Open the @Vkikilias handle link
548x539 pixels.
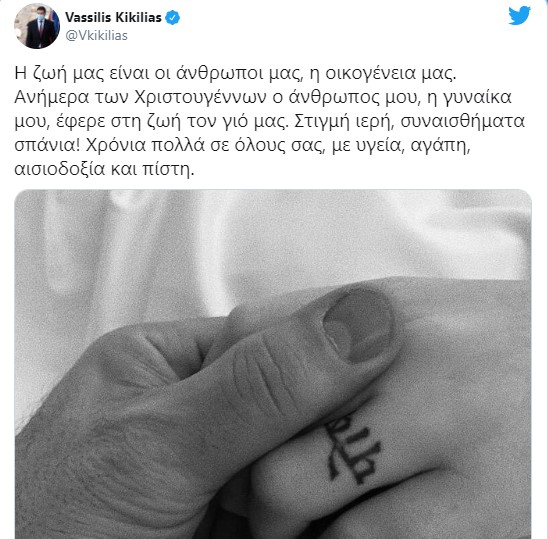(x=96, y=36)
